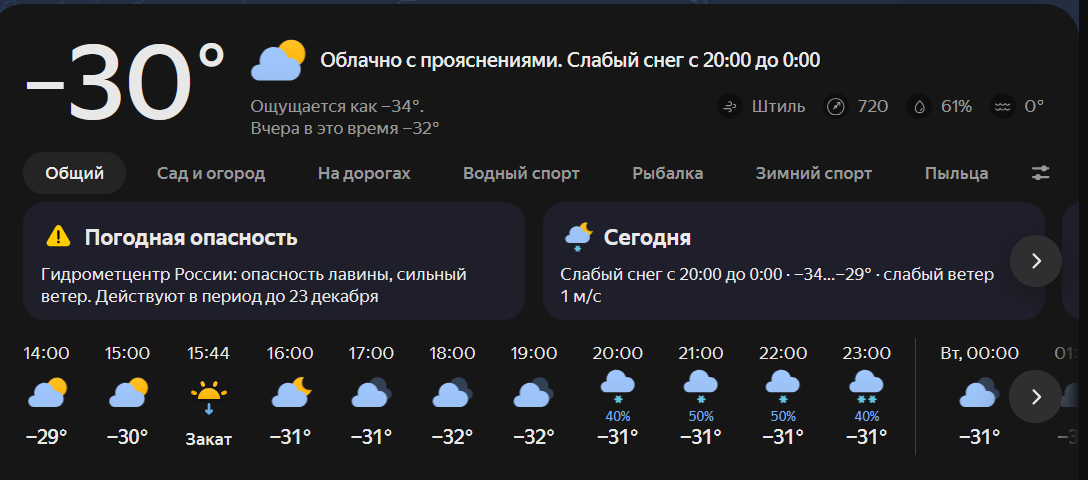The image size is (1088, 480).
Task: Open the Погодная опасность warning card
Action: tap(273, 260)
